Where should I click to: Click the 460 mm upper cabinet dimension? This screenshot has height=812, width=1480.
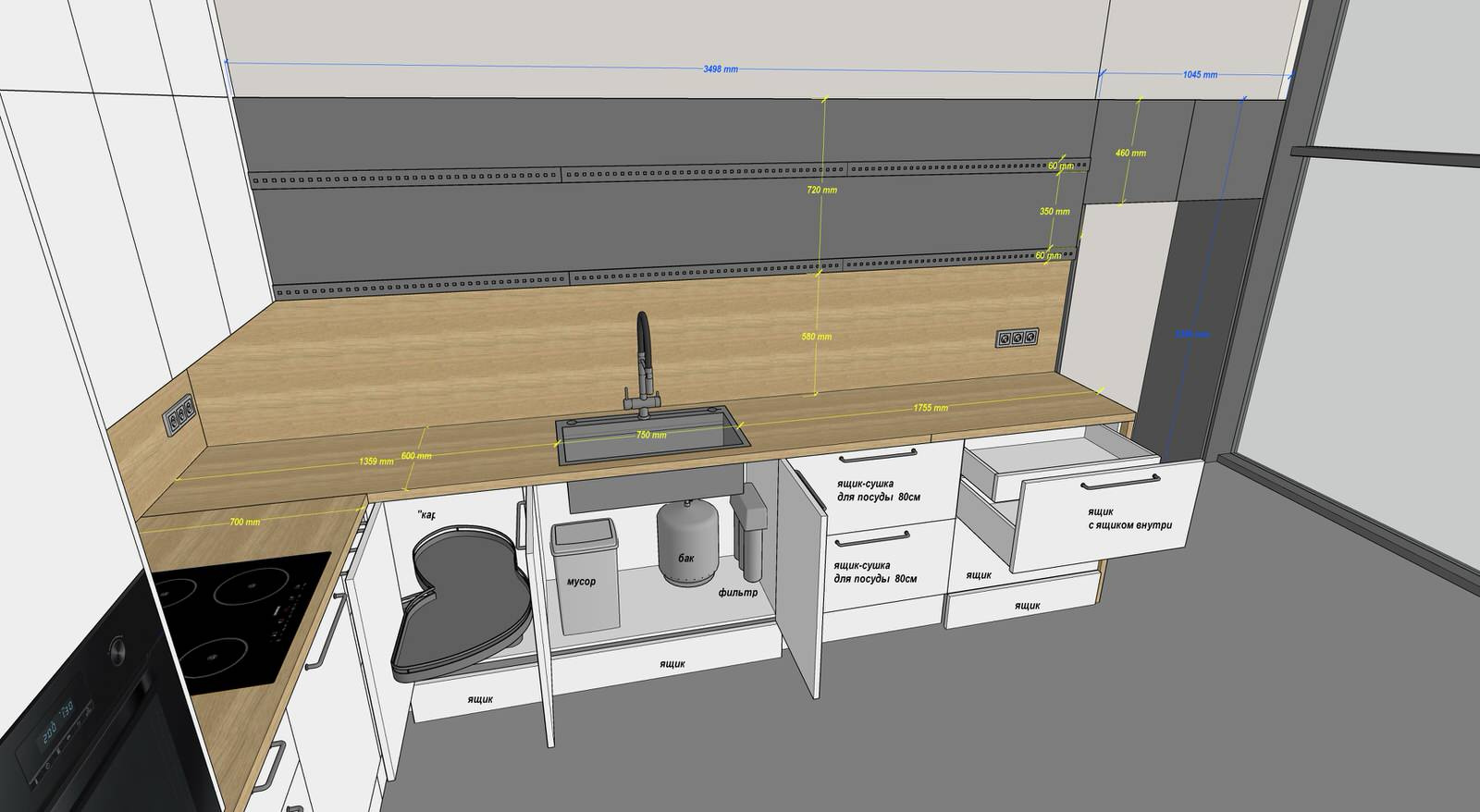point(1130,153)
